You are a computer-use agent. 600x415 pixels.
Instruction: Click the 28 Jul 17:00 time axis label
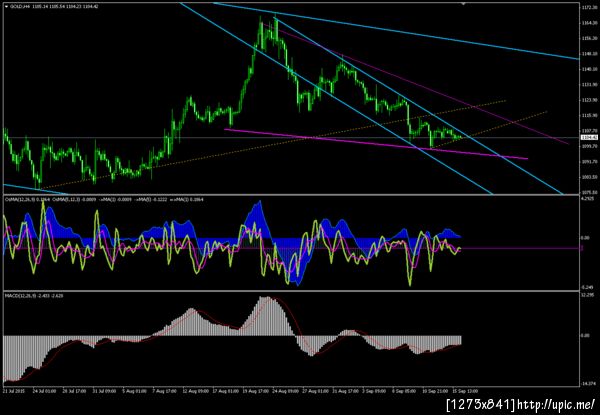72,391
